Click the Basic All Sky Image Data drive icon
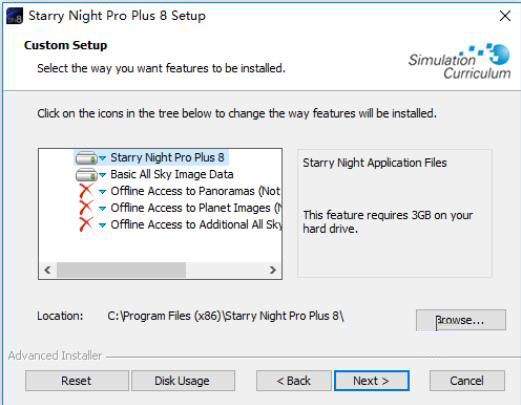521x405 pixels. 86,175
